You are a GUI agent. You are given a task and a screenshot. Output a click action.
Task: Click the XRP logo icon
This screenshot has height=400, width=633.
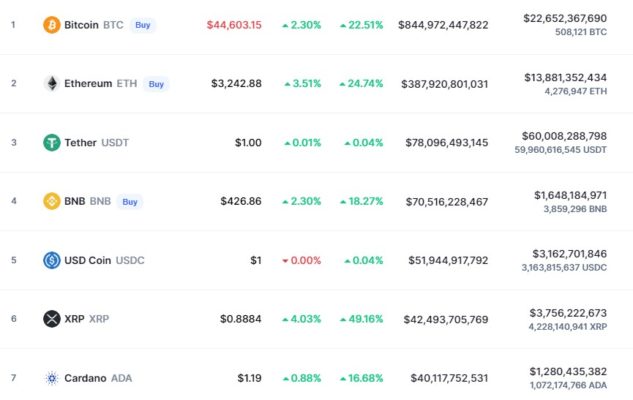(52, 319)
